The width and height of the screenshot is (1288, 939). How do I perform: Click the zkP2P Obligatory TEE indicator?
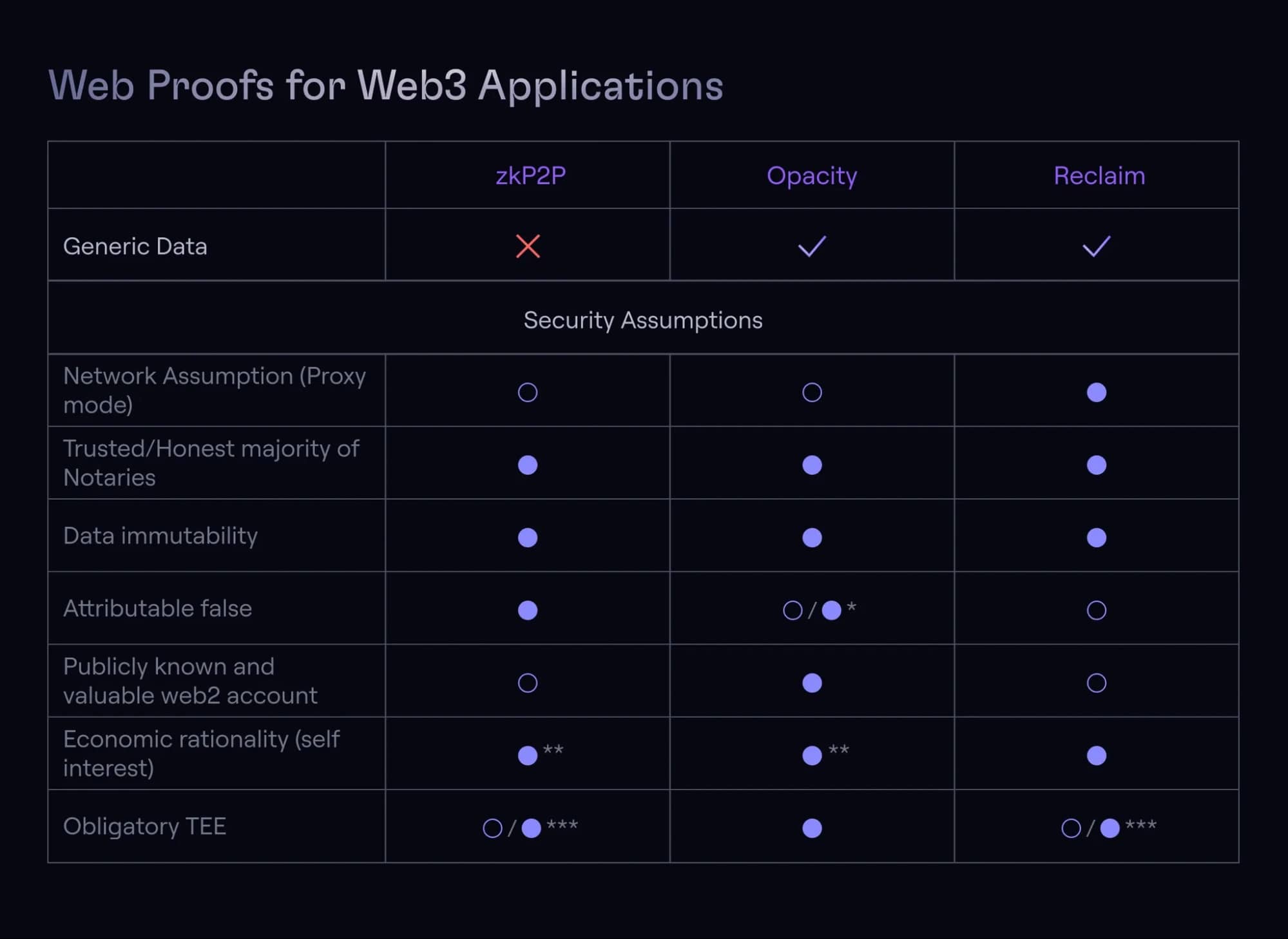coord(530,828)
